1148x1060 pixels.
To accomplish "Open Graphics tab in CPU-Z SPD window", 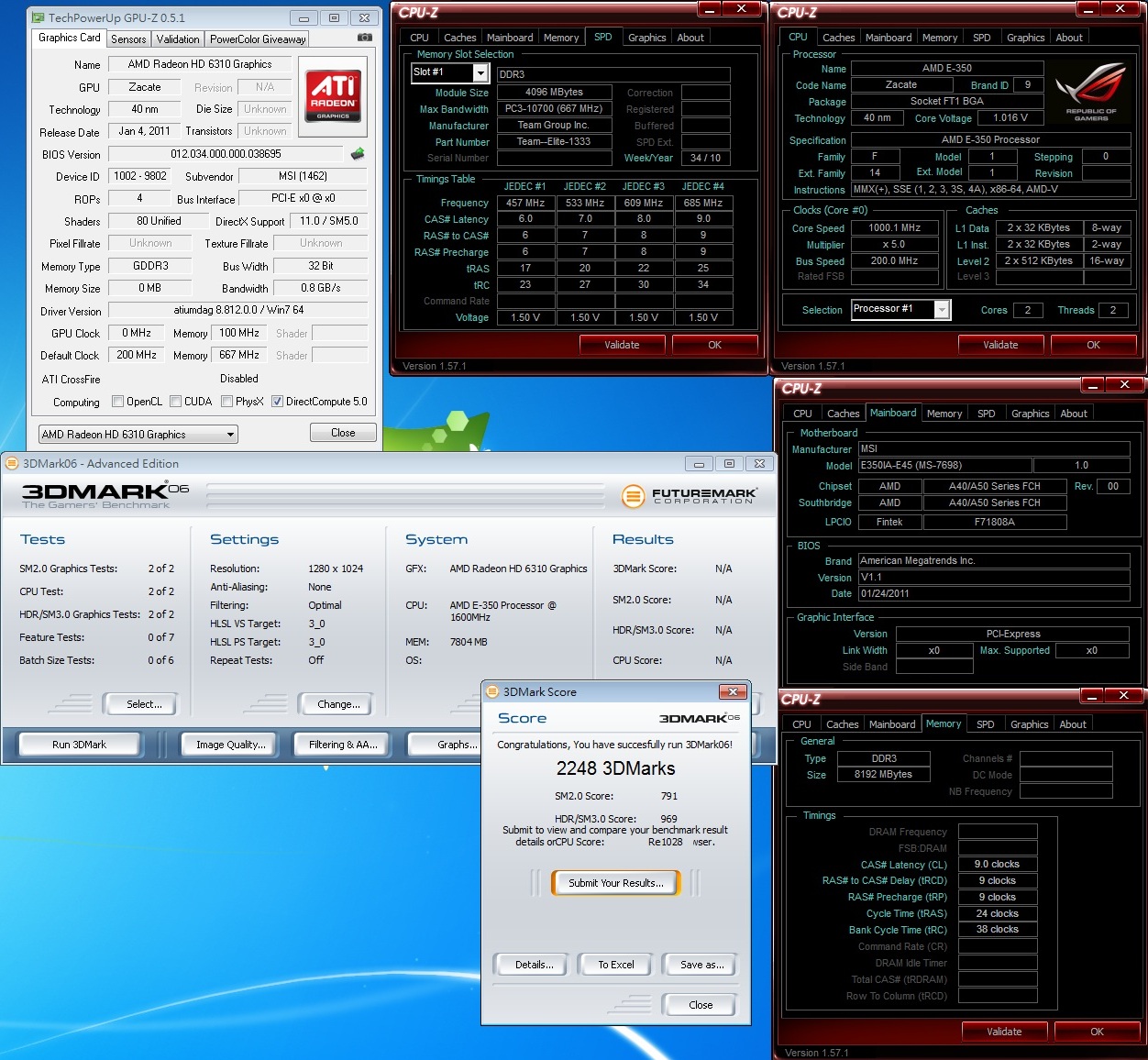I will 647,38.
